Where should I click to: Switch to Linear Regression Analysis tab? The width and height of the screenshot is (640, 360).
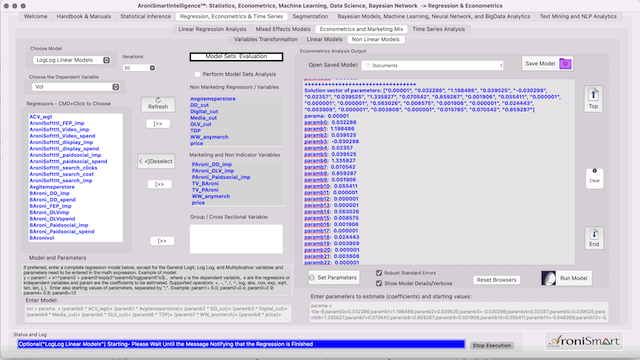pyautogui.click(x=212, y=29)
